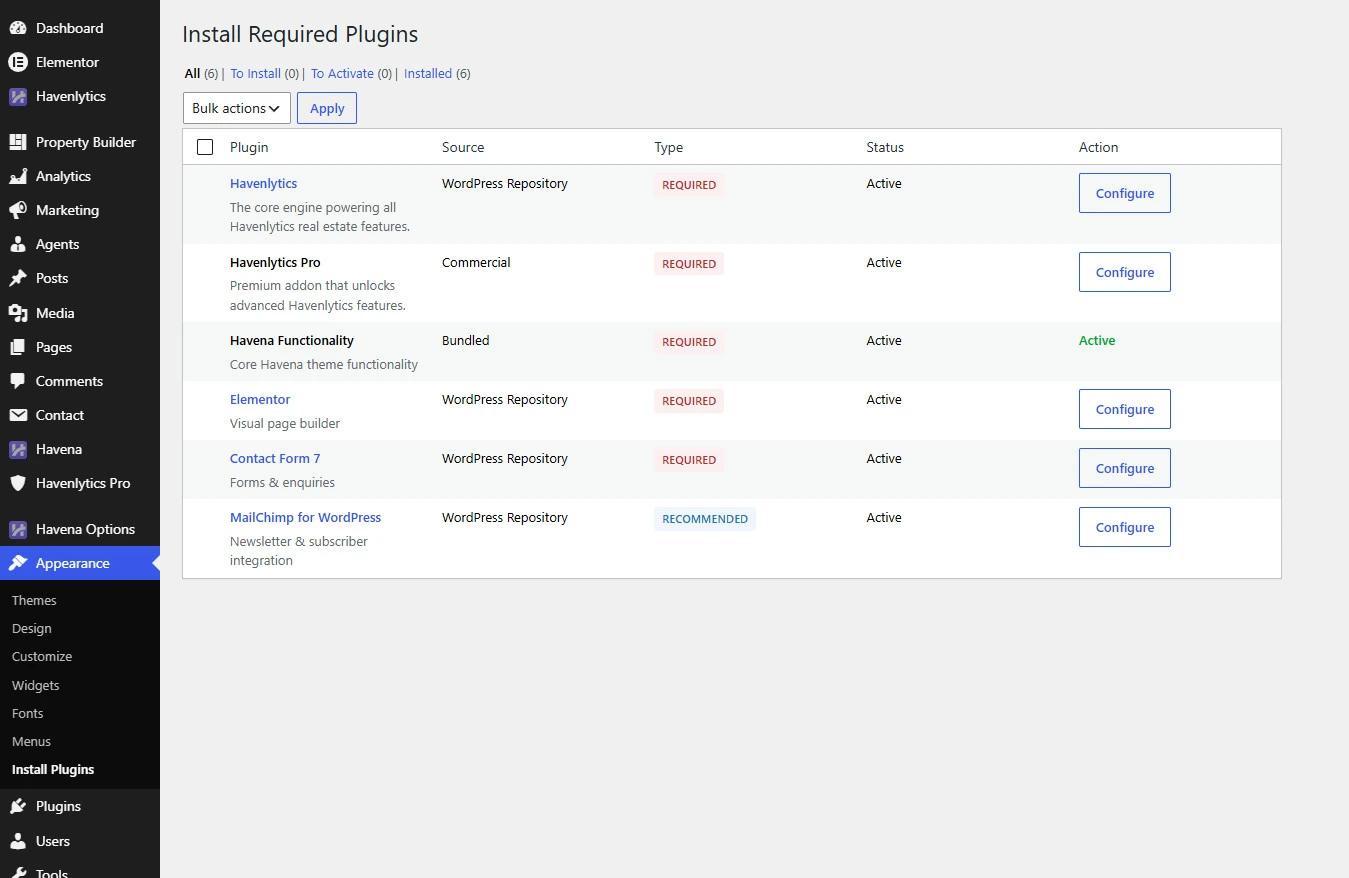Click the Pages icon in sidebar

coord(18,347)
